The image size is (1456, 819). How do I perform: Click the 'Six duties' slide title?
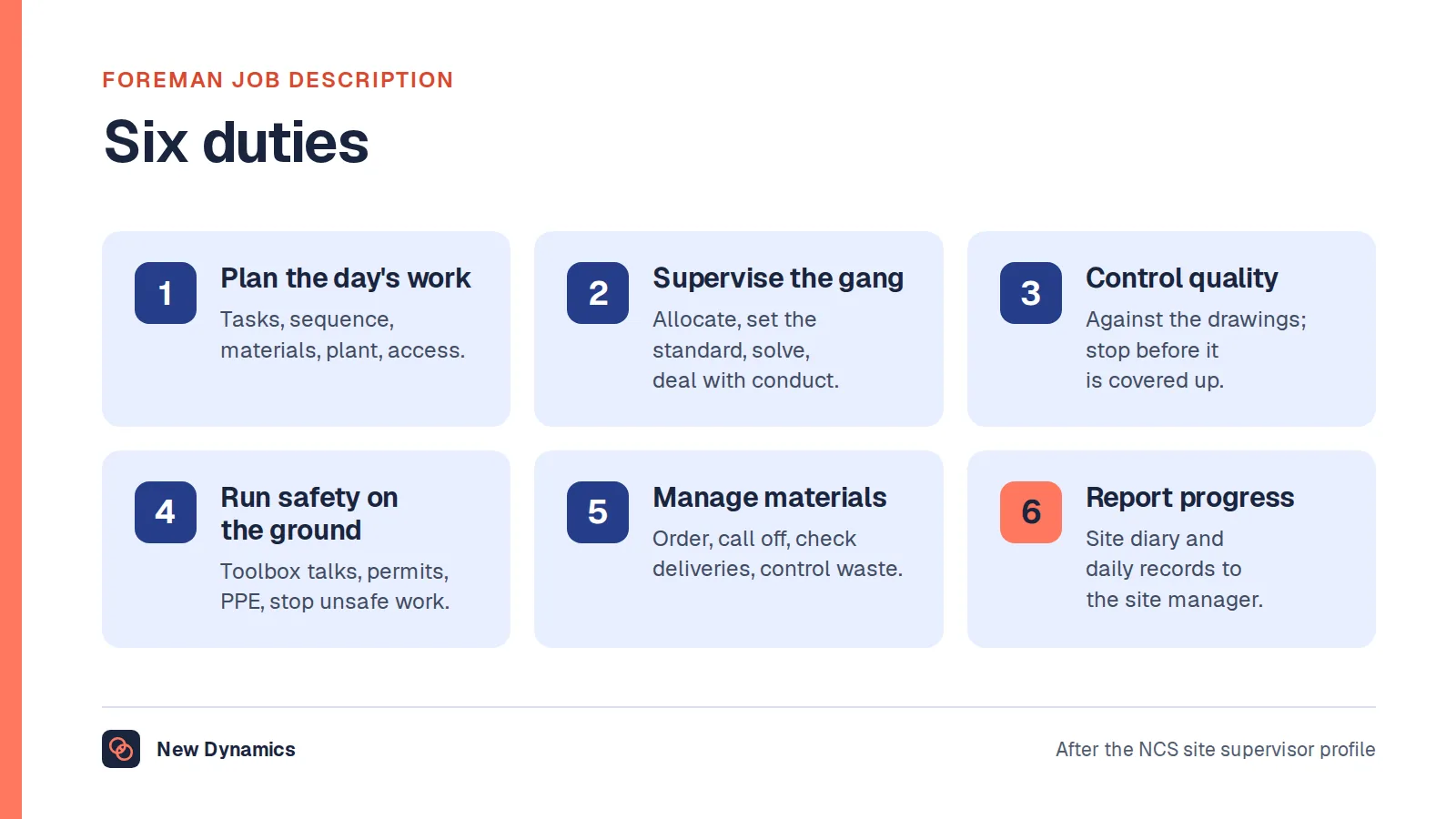[x=237, y=142]
